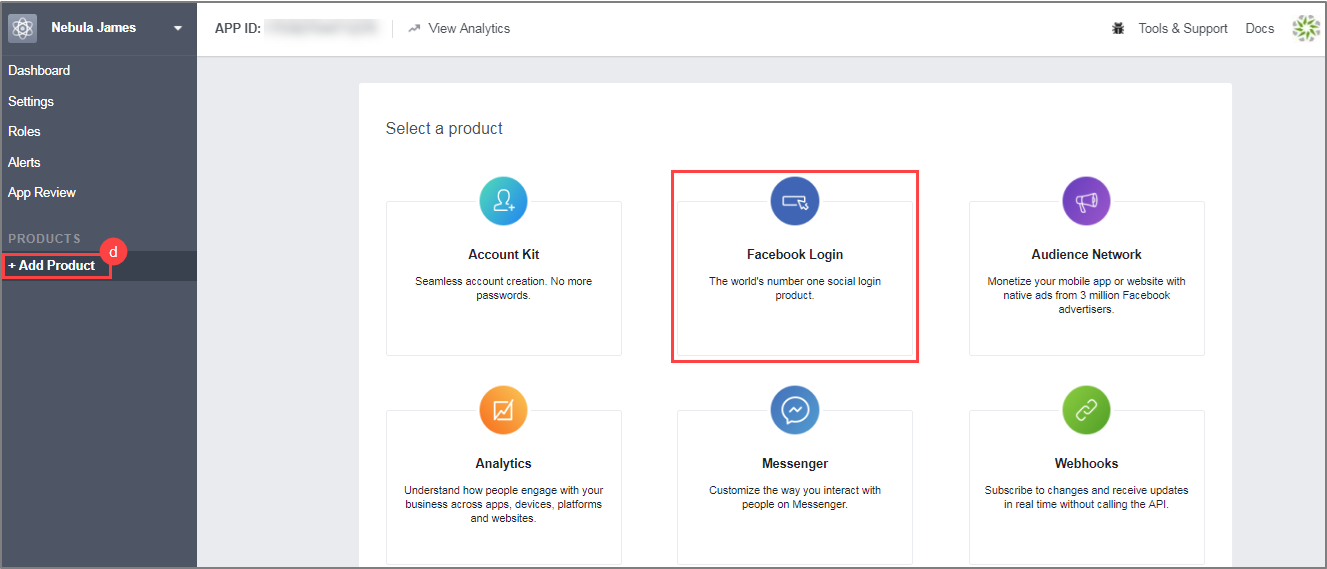Click the 'Subscribe to changes' description
The width and height of the screenshot is (1327, 569).
click(x=1087, y=497)
